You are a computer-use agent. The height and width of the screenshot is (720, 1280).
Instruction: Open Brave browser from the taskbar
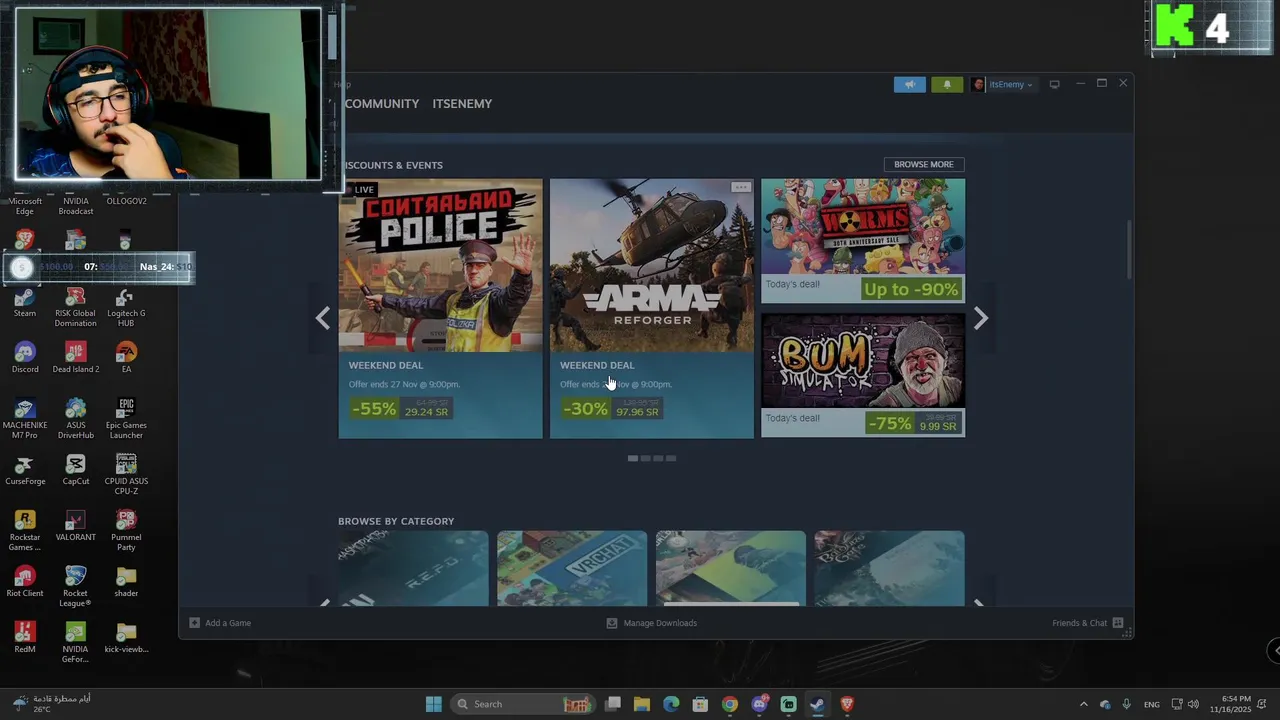coord(847,704)
